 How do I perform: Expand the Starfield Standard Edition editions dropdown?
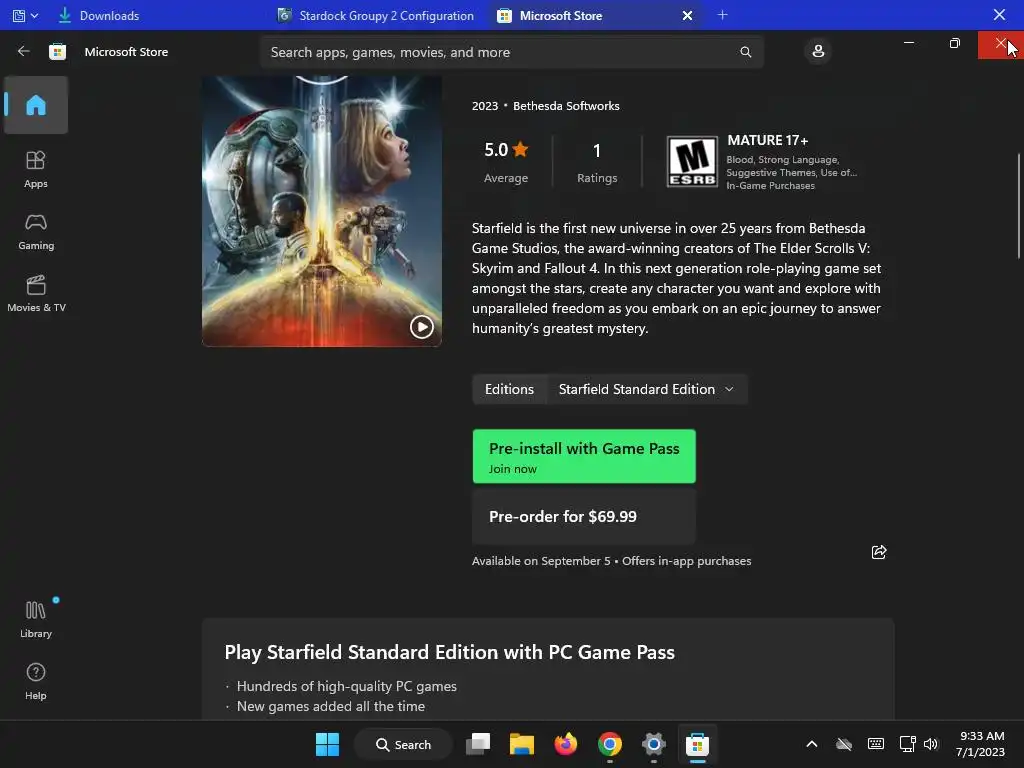coord(646,389)
